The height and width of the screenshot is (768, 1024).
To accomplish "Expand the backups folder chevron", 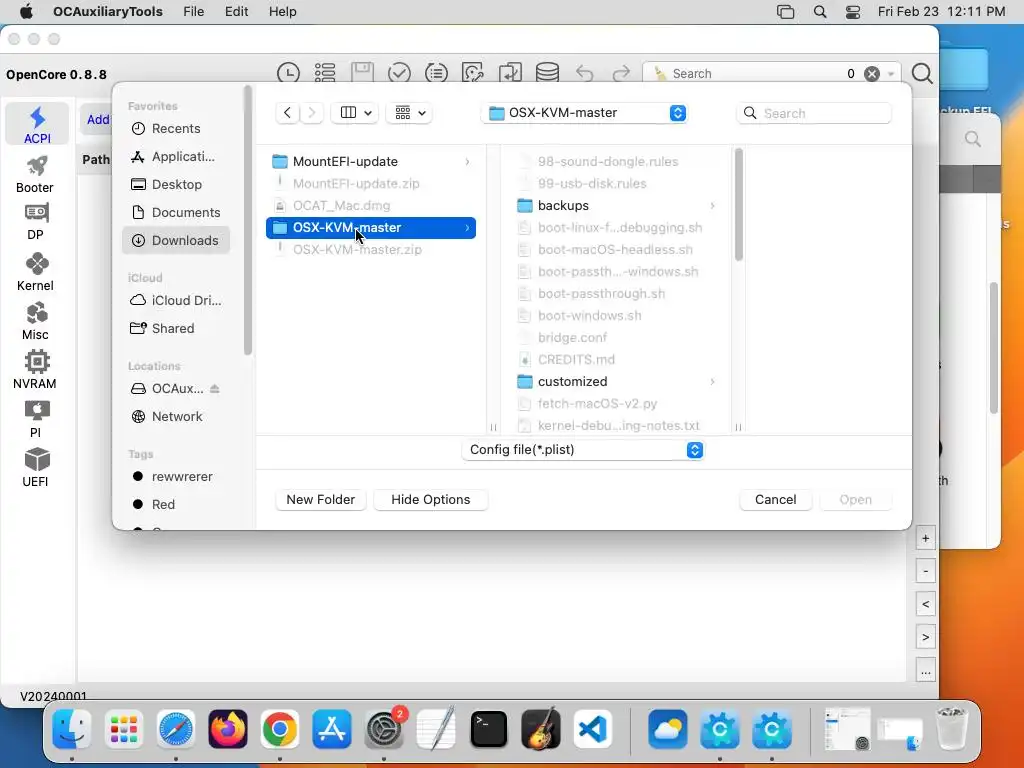I will (712, 206).
